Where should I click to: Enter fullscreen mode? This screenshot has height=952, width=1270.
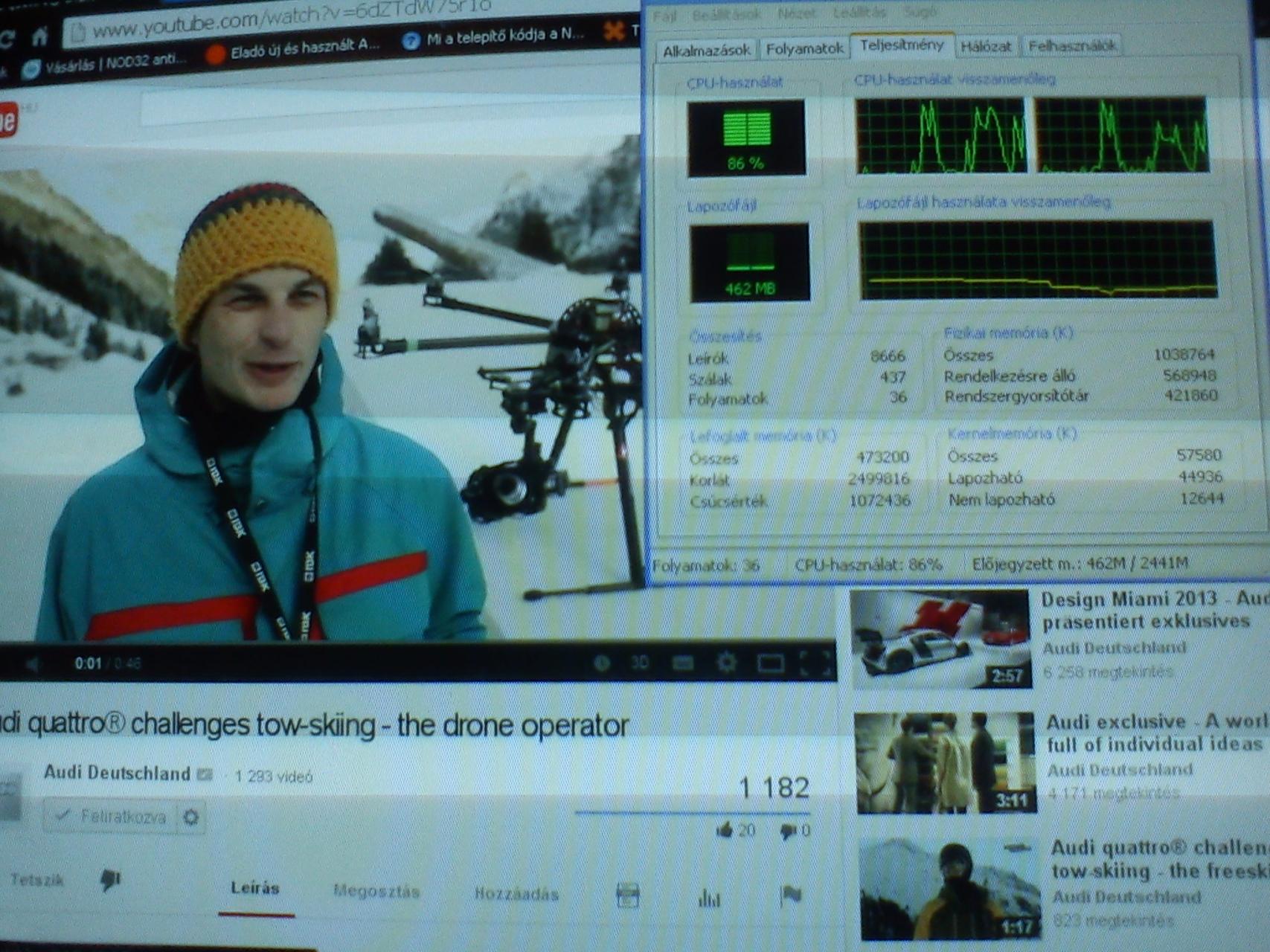[815, 663]
